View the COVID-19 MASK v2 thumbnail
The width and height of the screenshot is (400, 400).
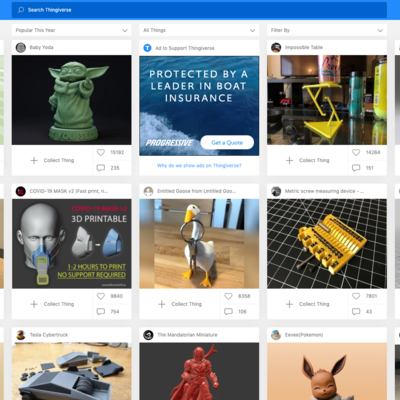tap(71, 244)
